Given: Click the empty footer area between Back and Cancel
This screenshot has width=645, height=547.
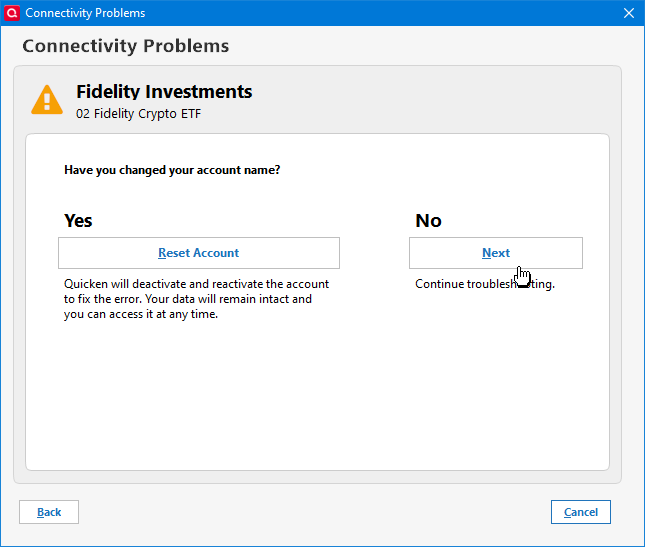Looking at the screenshot, I should coord(314,512).
